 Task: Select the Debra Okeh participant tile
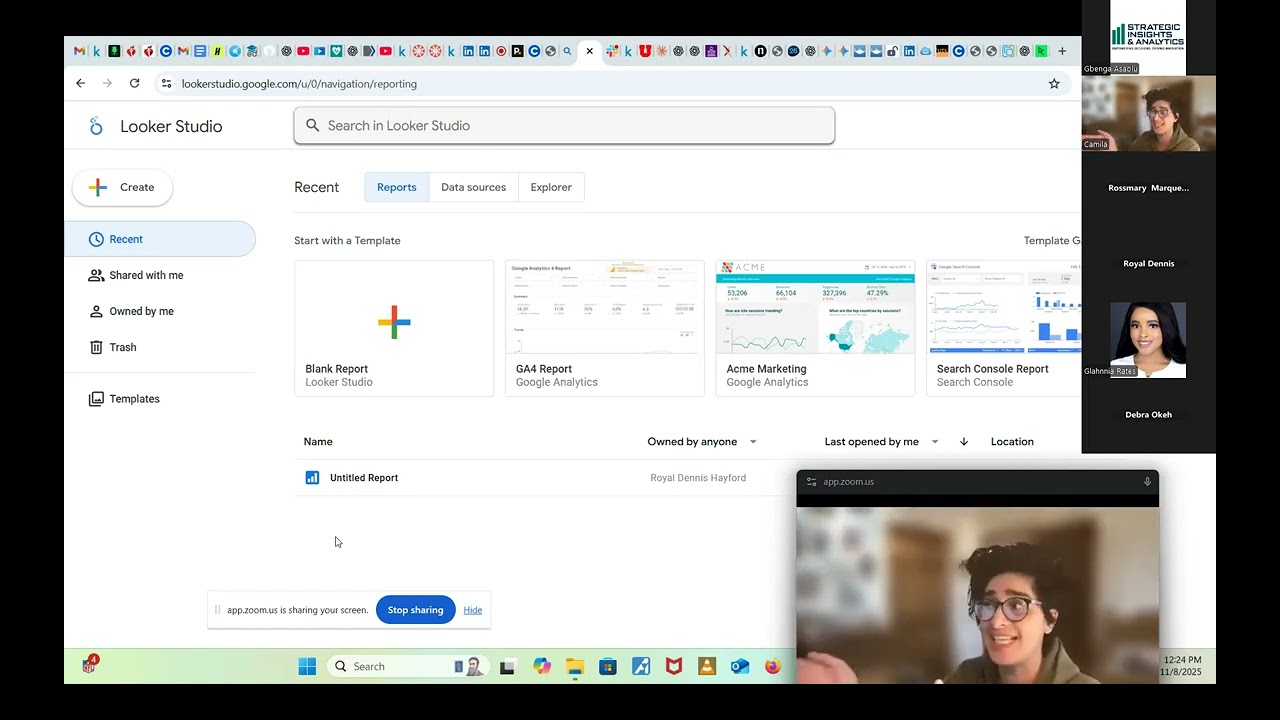pyautogui.click(x=1148, y=415)
